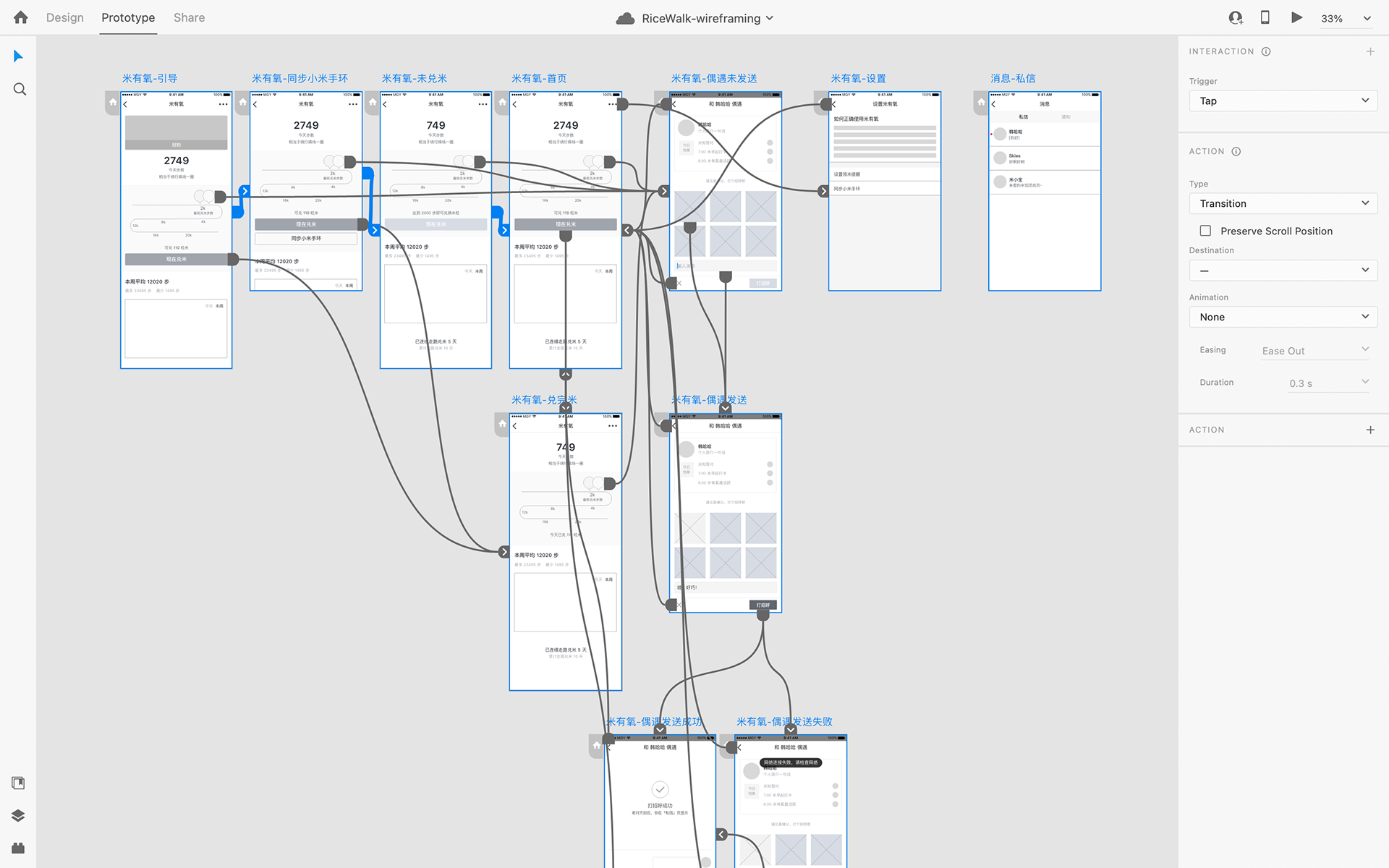1389x868 pixels.
Task: Switch to the Design tab
Action: [x=65, y=17]
